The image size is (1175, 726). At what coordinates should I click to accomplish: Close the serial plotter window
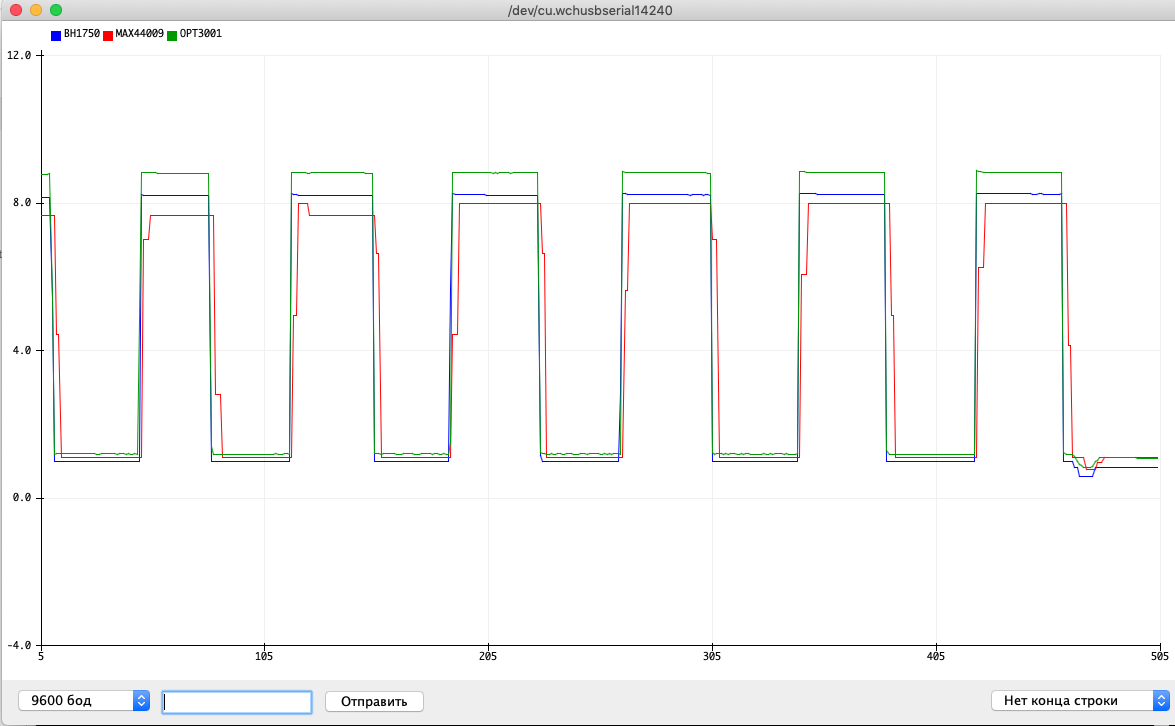click(15, 10)
